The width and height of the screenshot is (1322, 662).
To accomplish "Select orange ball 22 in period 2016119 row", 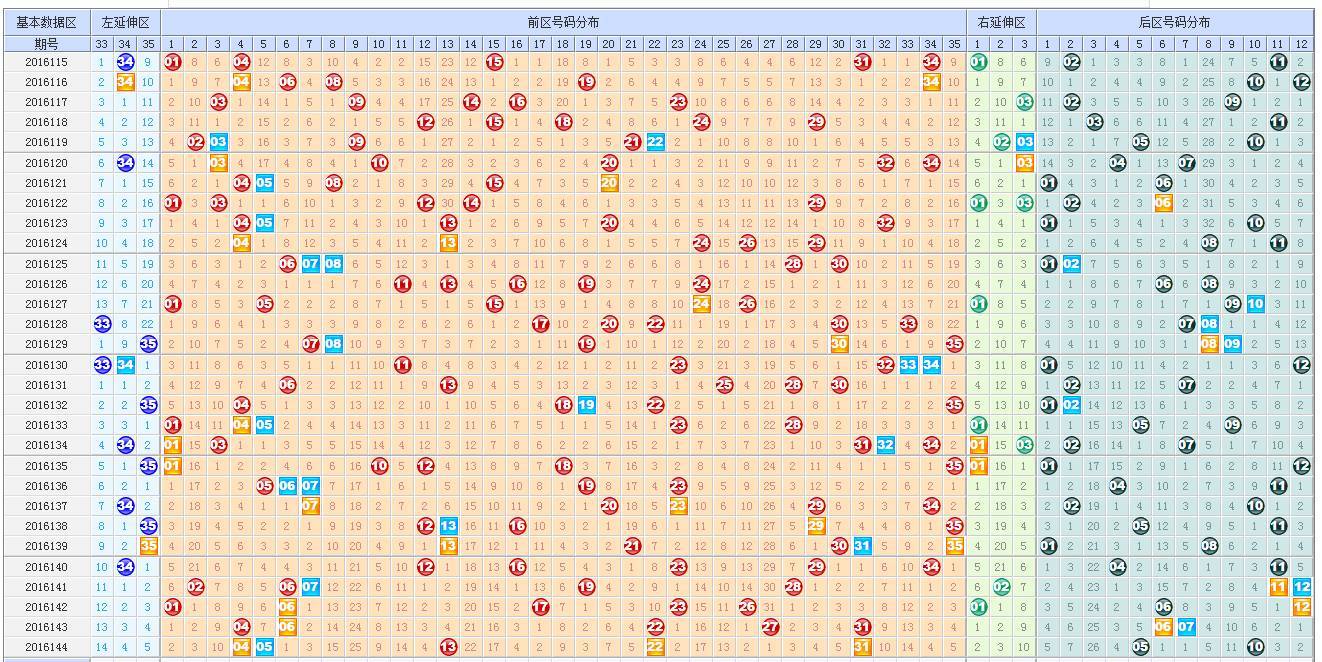I will [658, 142].
